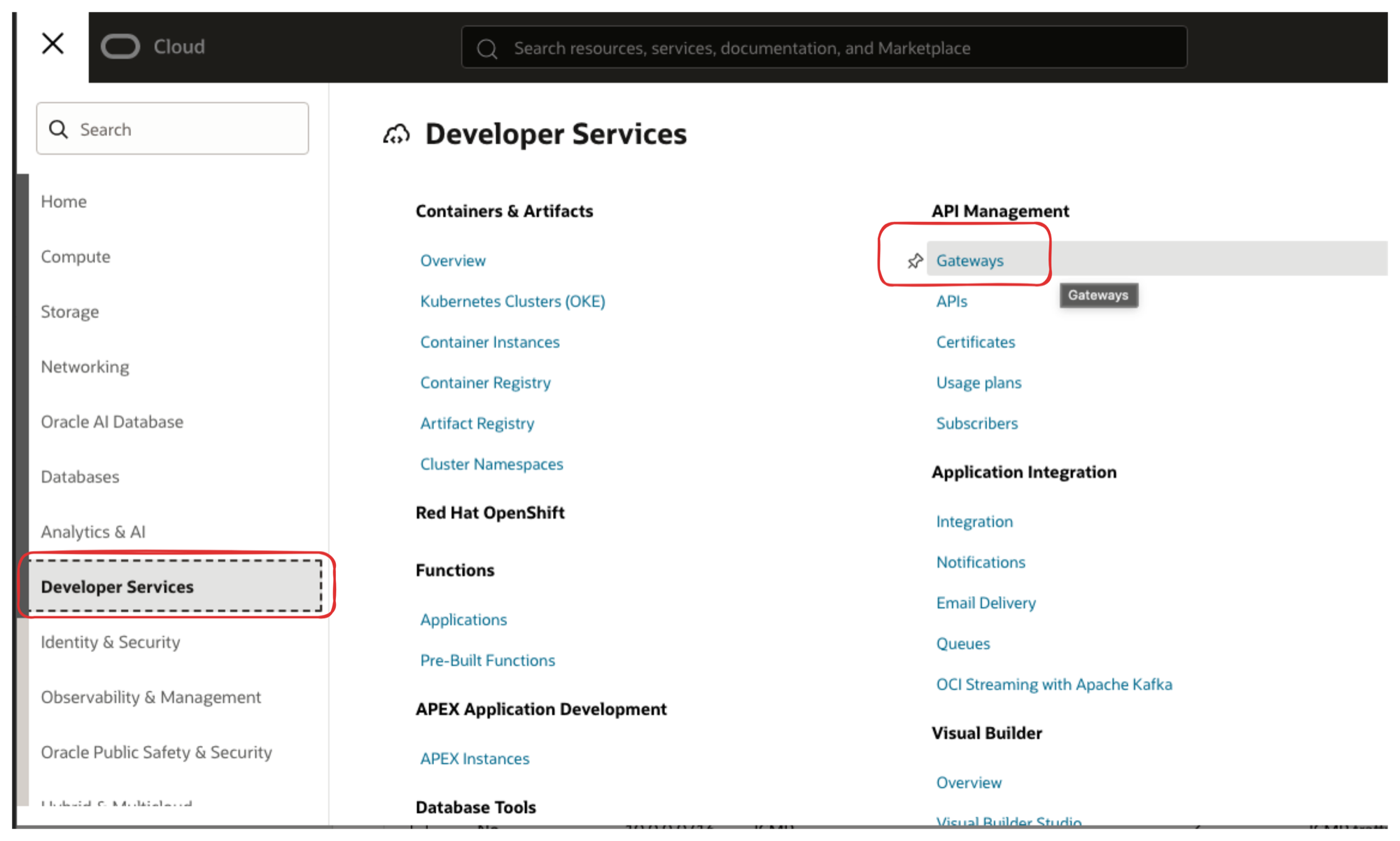Open Artifact Registry link
The height and width of the screenshot is (841, 1400).
(x=477, y=423)
